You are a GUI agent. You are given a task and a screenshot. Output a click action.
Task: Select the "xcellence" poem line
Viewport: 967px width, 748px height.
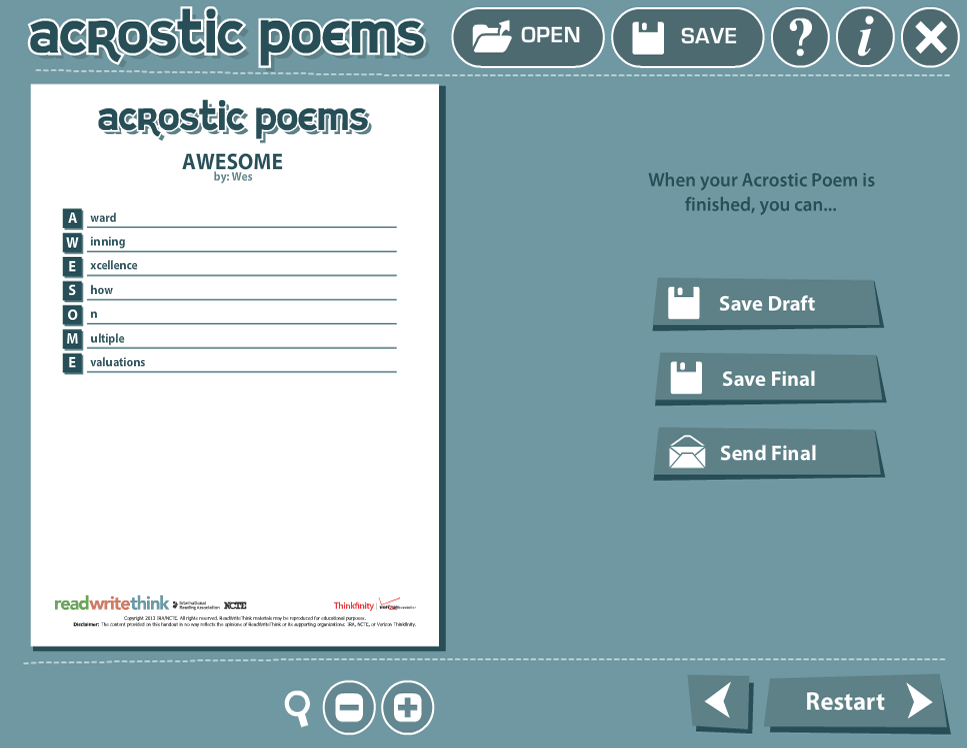coord(114,266)
